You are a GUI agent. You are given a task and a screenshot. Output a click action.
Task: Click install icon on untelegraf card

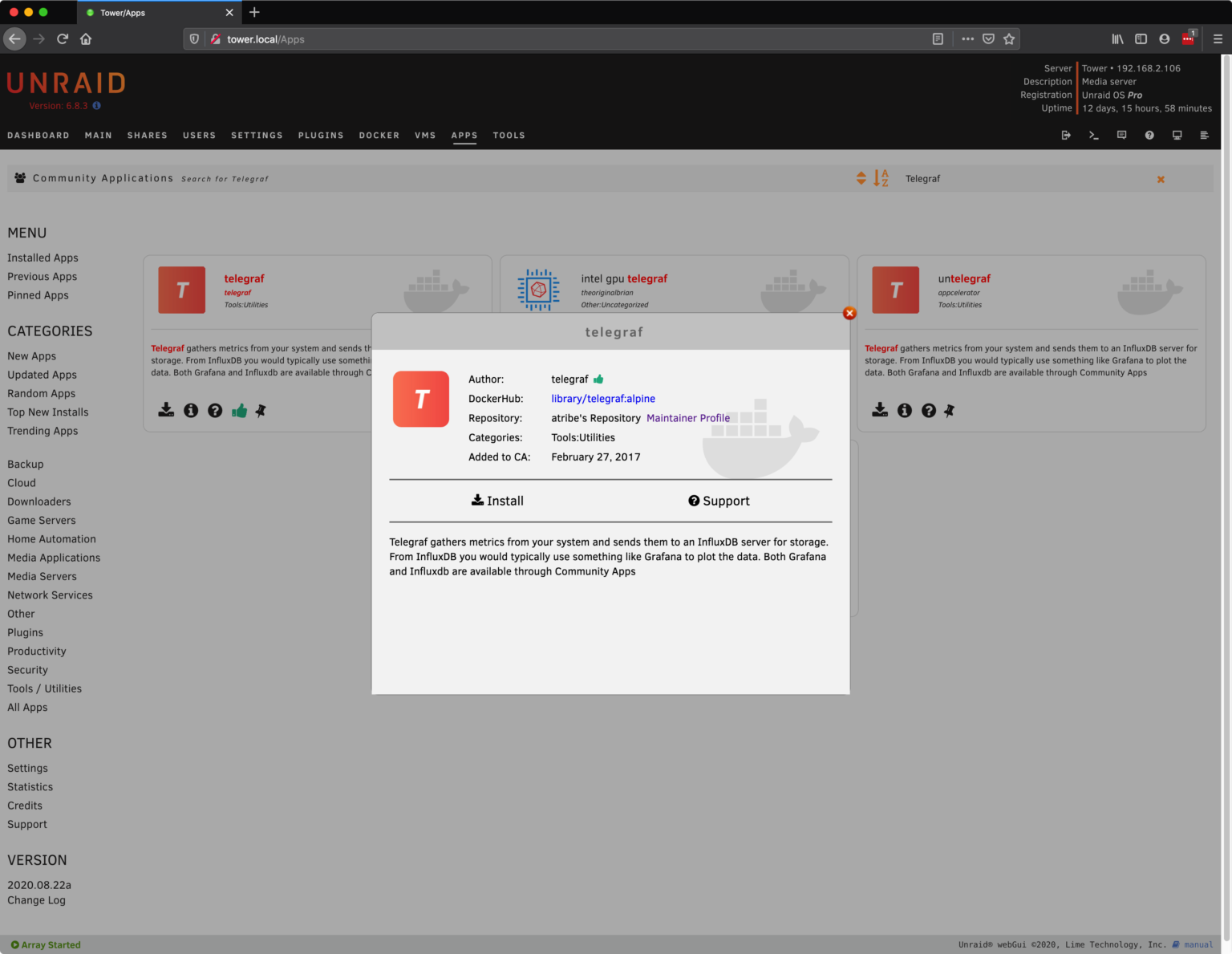coord(880,410)
